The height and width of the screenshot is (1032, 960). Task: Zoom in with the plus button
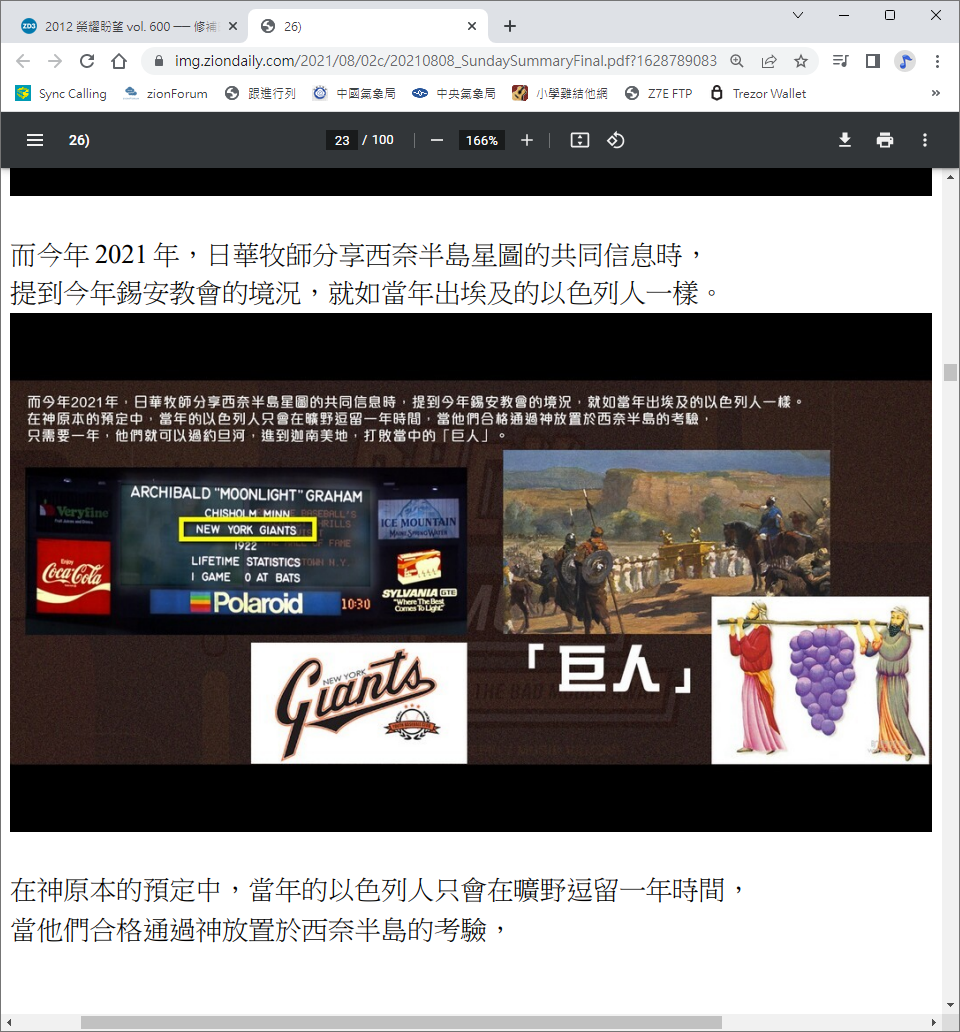pyautogui.click(x=526, y=140)
